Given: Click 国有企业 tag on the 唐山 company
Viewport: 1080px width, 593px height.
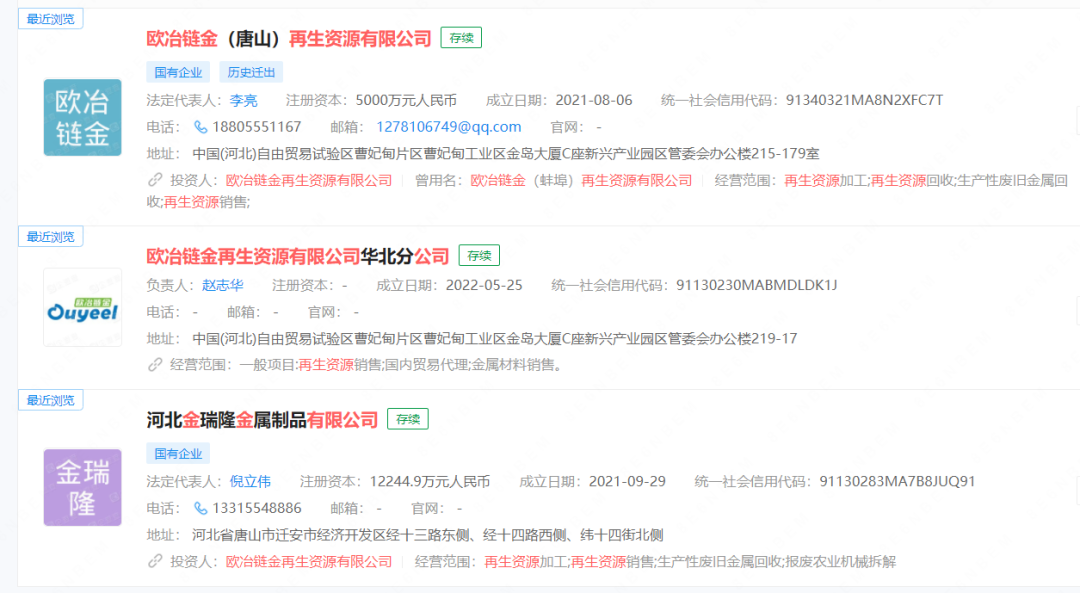Looking at the screenshot, I should click(x=178, y=72).
